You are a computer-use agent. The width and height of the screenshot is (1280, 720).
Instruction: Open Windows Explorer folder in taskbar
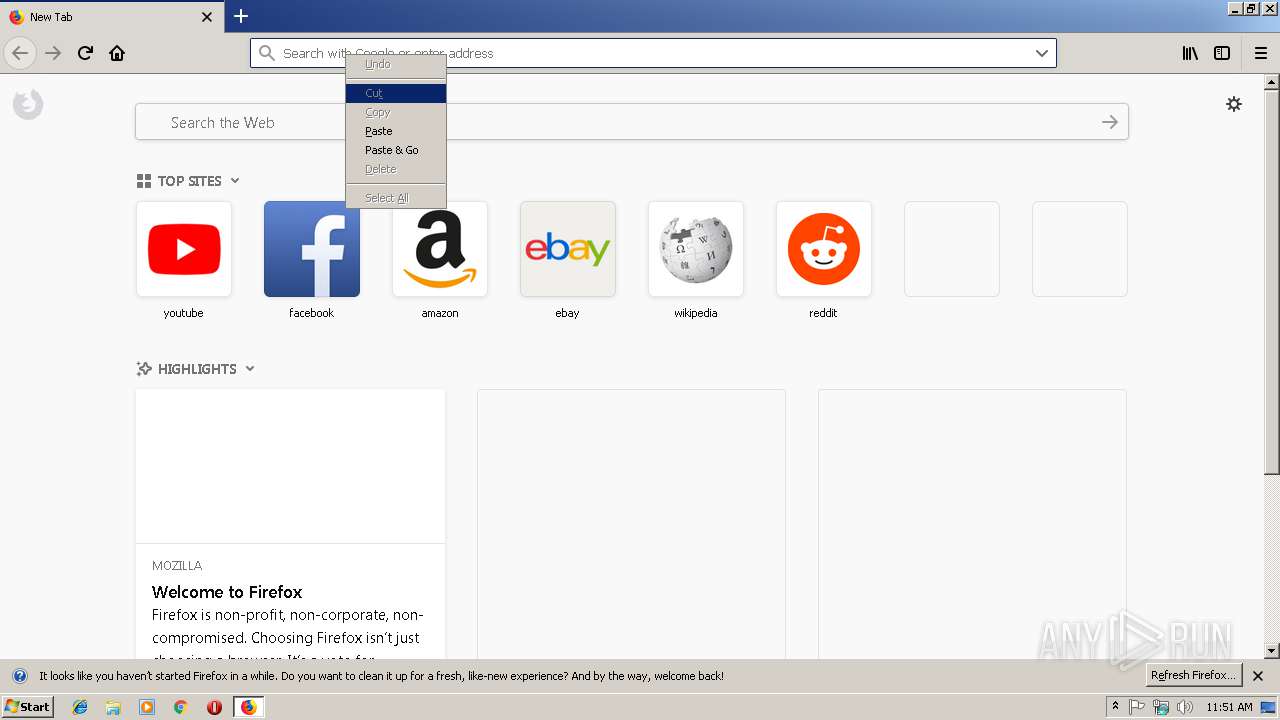(113, 707)
